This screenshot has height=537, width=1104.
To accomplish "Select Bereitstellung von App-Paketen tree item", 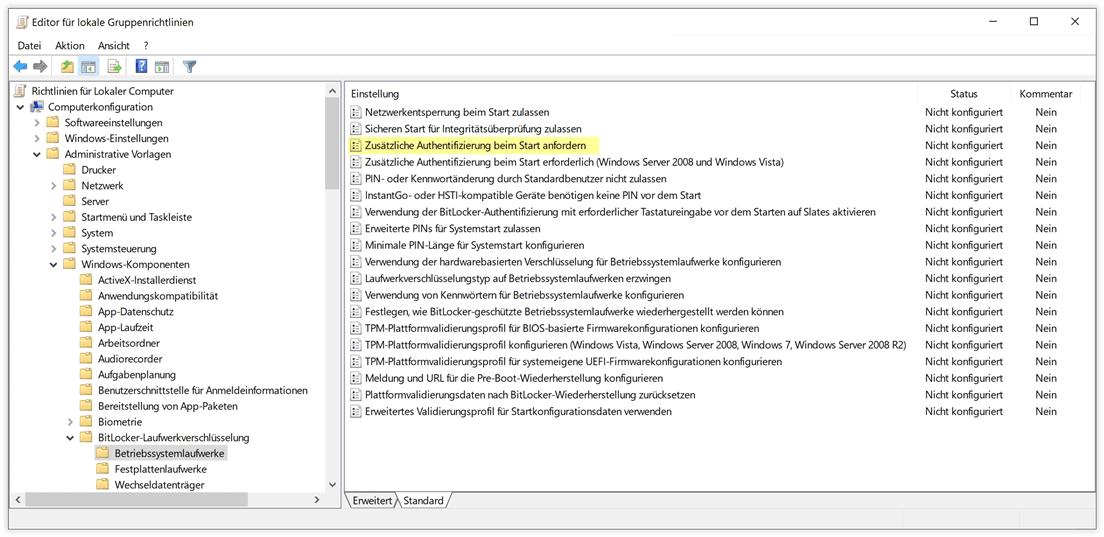I will click(168, 406).
